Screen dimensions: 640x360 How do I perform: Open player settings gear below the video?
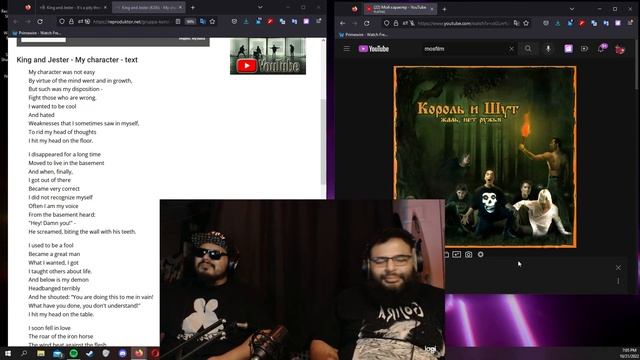tap(480, 254)
